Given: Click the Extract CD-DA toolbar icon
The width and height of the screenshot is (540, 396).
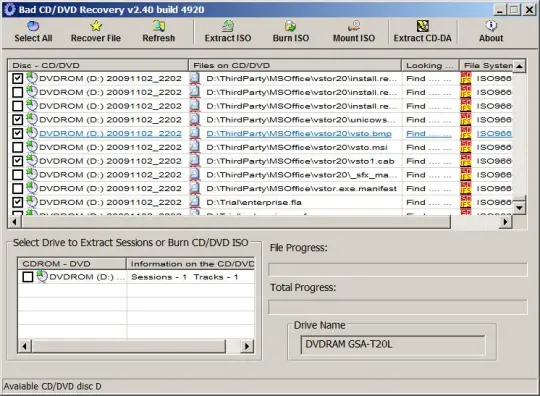Looking at the screenshot, I should [x=423, y=26].
